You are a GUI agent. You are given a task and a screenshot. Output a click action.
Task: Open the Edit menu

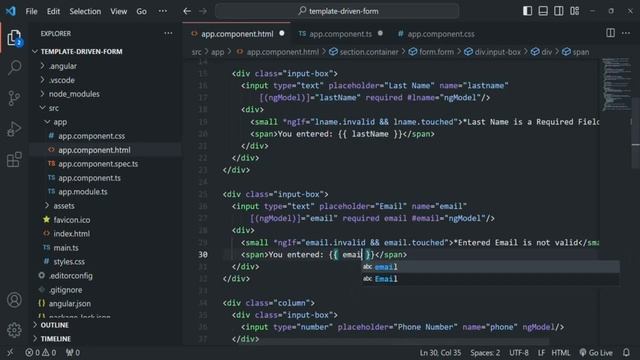click(53, 11)
